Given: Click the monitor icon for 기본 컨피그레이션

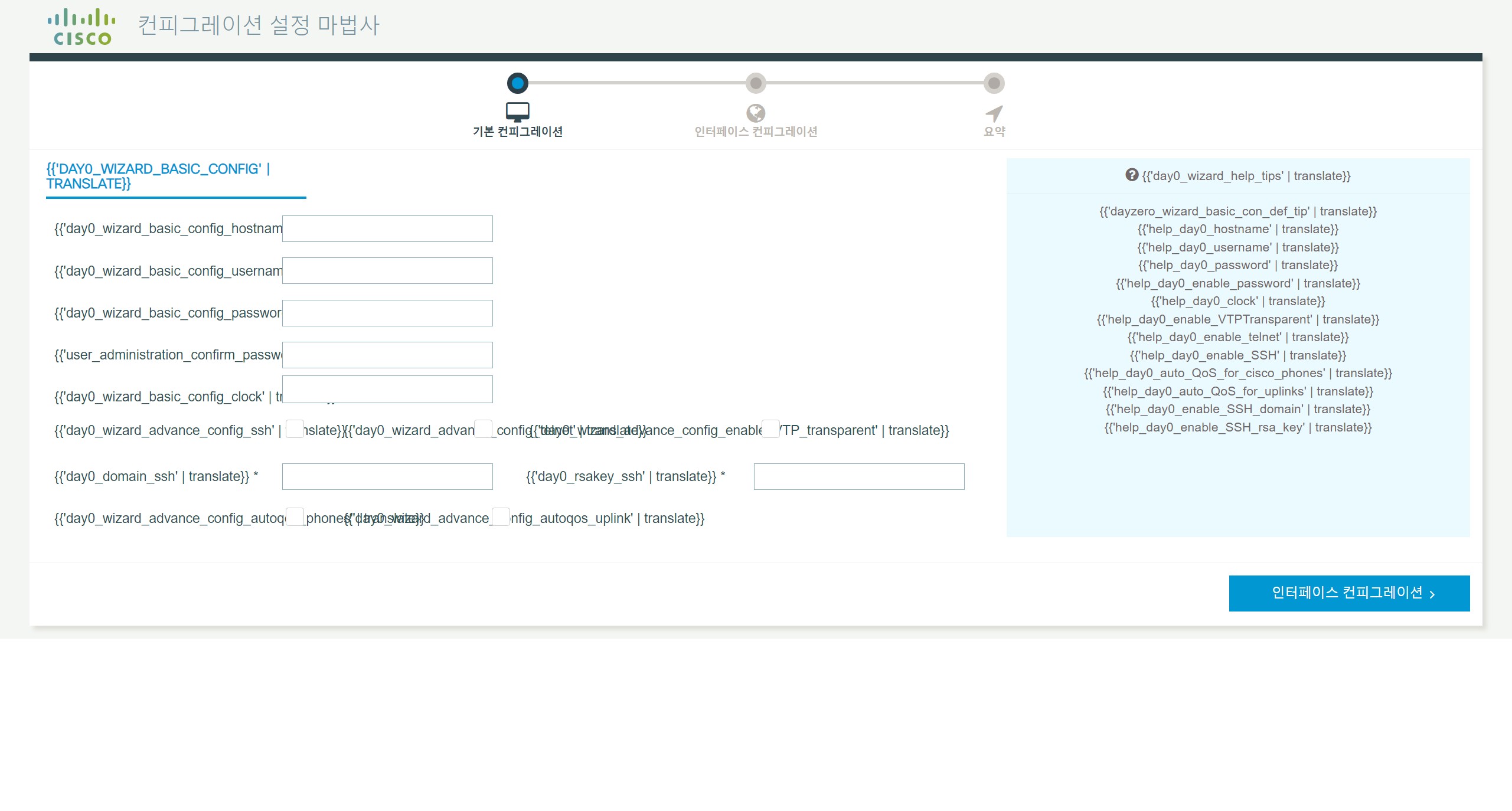Looking at the screenshot, I should (517, 112).
